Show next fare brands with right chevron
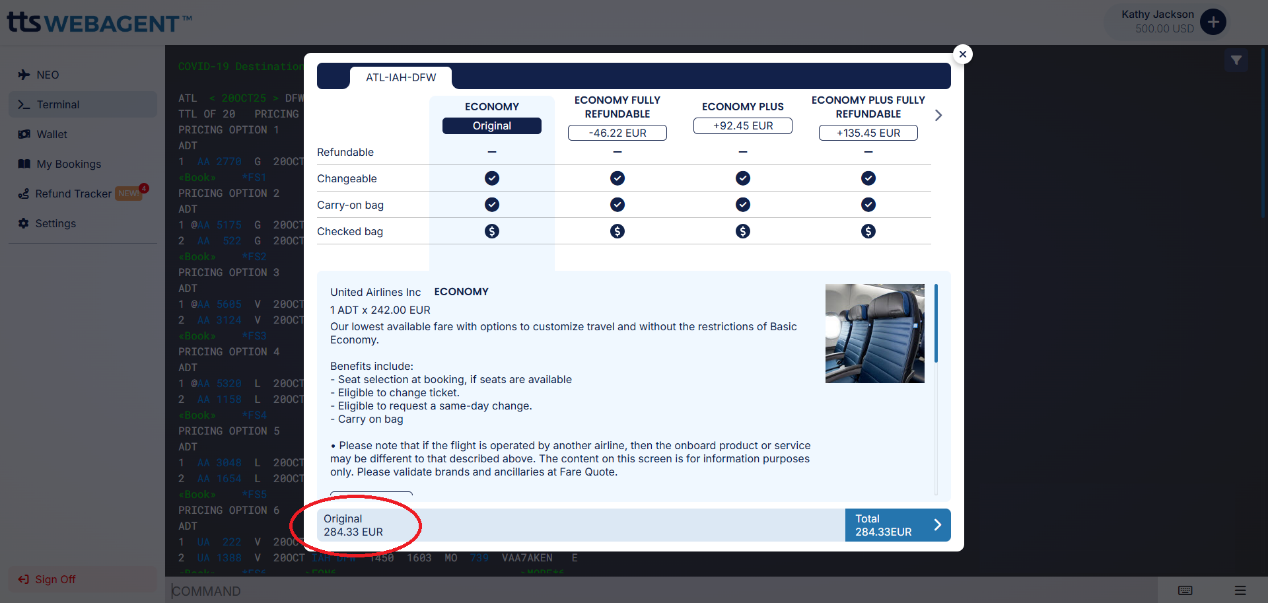The height and width of the screenshot is (603, 1268). click(938, 115)
